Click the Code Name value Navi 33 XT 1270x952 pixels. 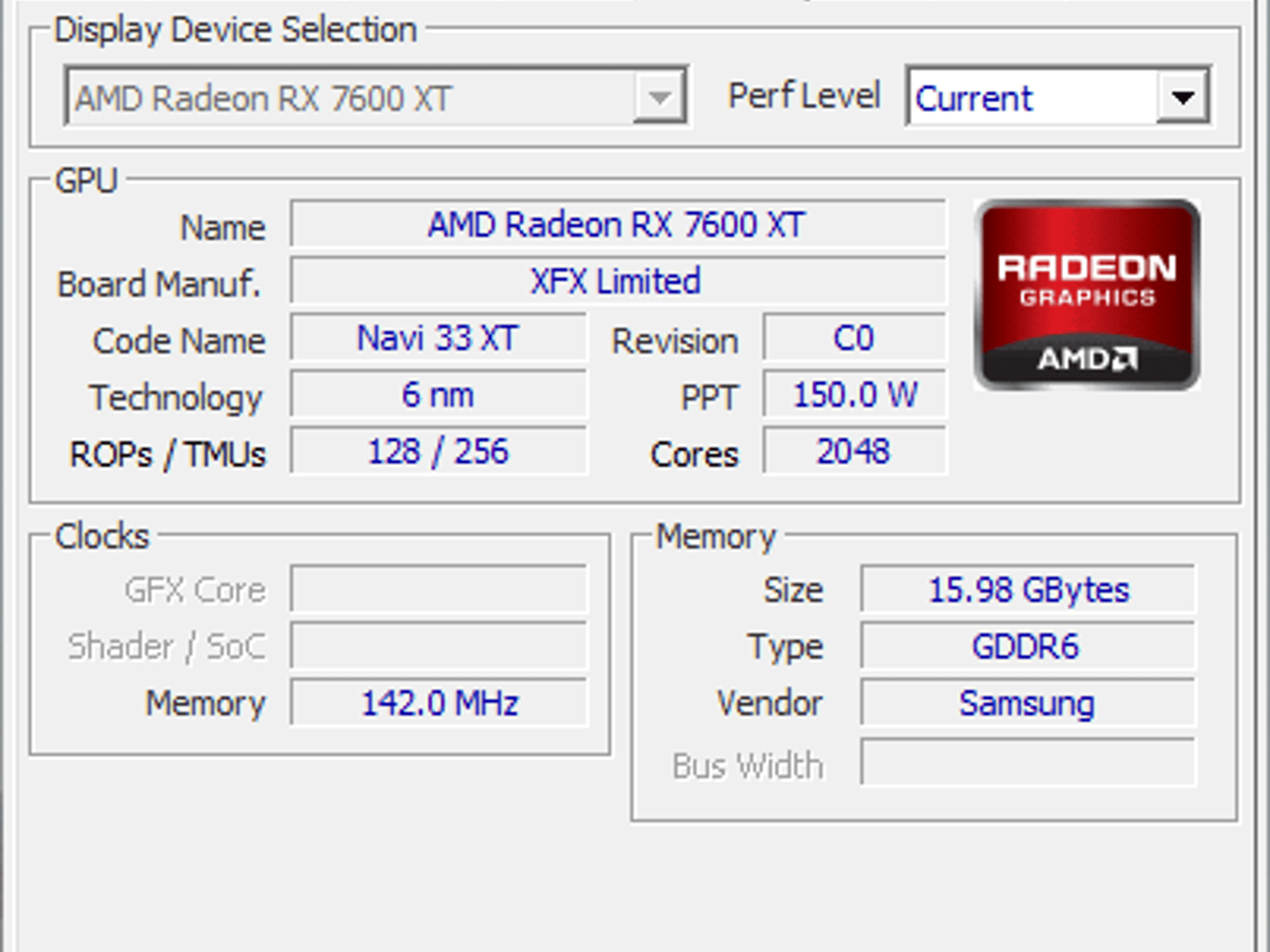coord(438,338)
